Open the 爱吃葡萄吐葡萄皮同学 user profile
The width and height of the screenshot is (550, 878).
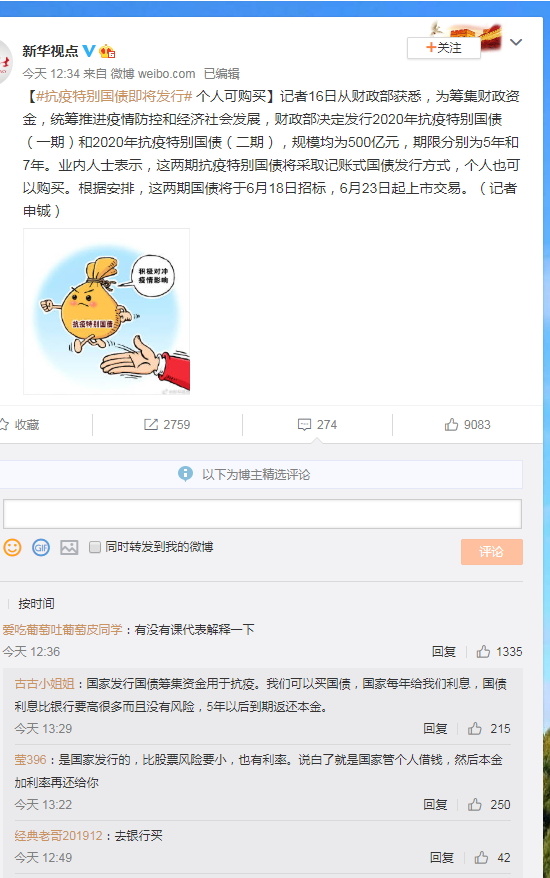62,629
